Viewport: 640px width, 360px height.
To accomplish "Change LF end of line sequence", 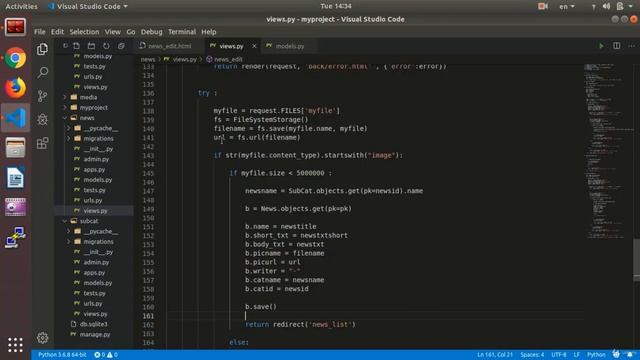I will pos(576,355).
